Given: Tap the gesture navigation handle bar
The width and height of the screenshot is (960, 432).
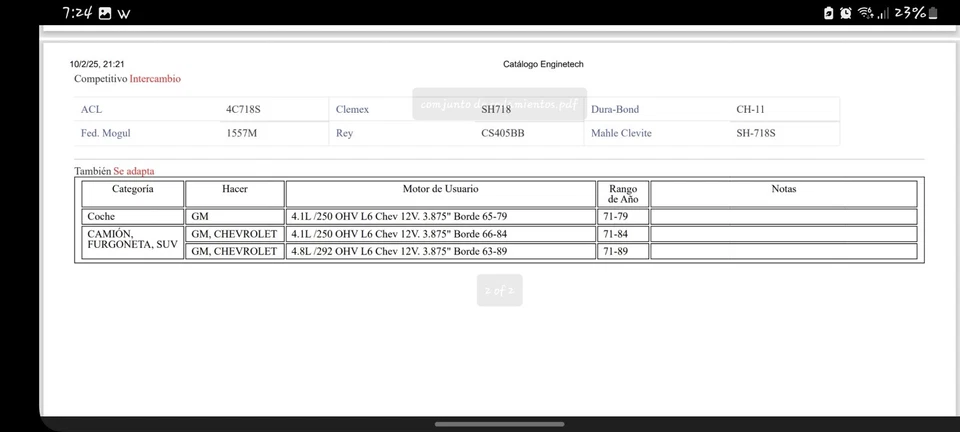Looking at the screenshot, I should click(500, 423).
